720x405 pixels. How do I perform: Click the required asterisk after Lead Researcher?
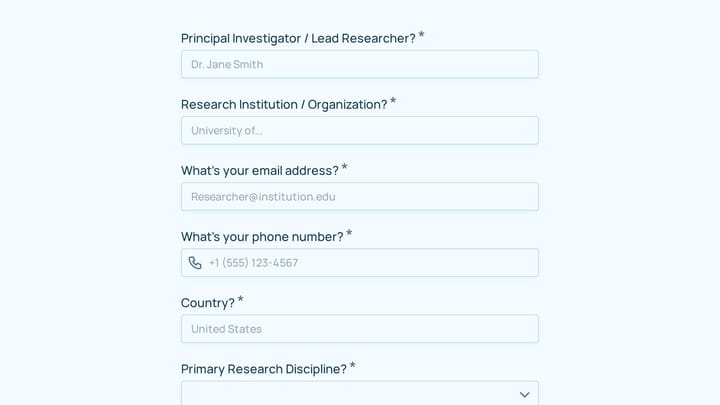[x=422, y=35]
